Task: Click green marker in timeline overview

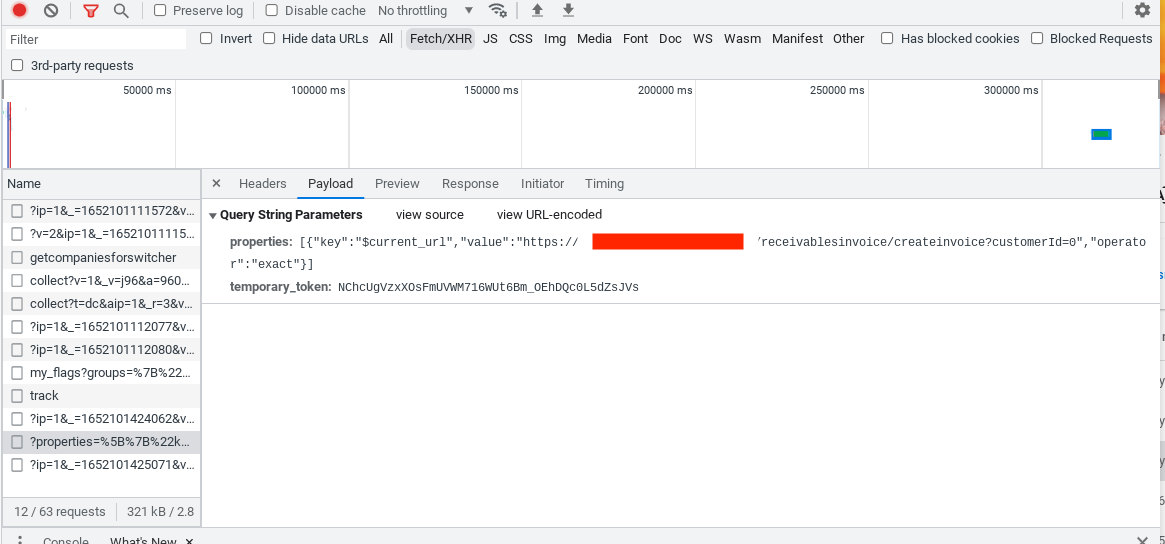Action: pos(1100,135)
